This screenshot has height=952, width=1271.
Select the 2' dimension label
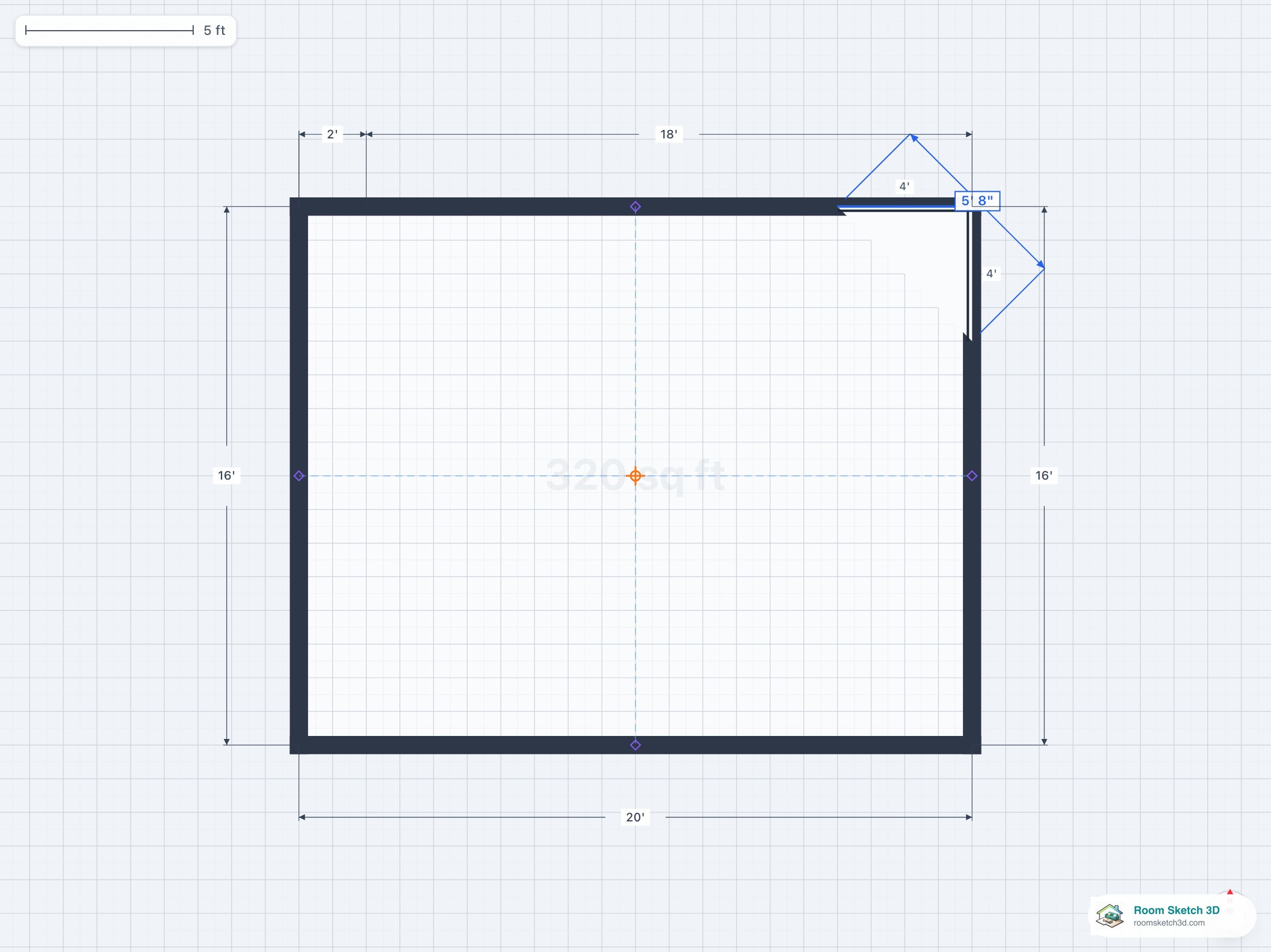click(x=332, y=134)
